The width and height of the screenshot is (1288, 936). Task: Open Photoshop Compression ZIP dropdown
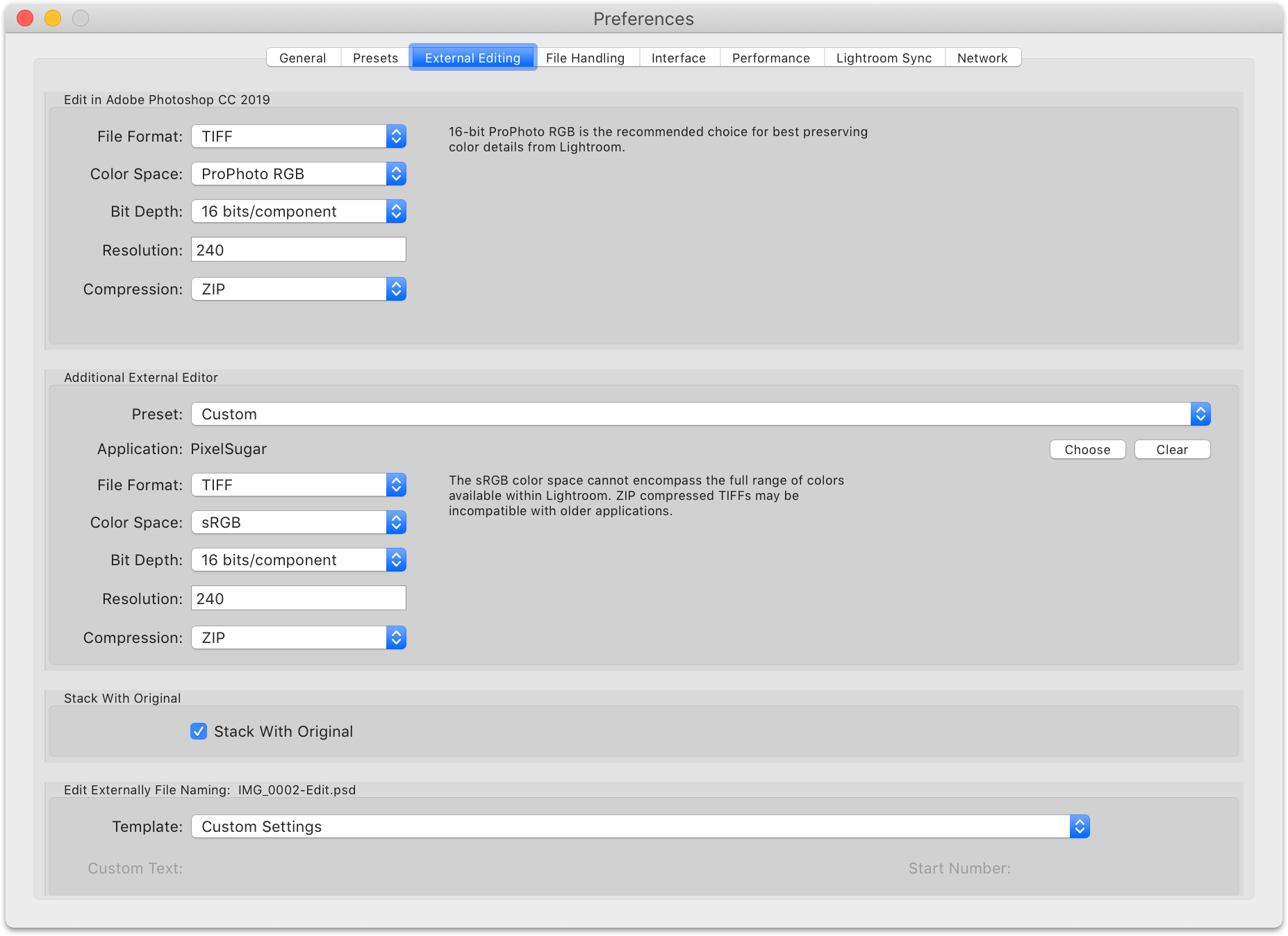(298, 289)
